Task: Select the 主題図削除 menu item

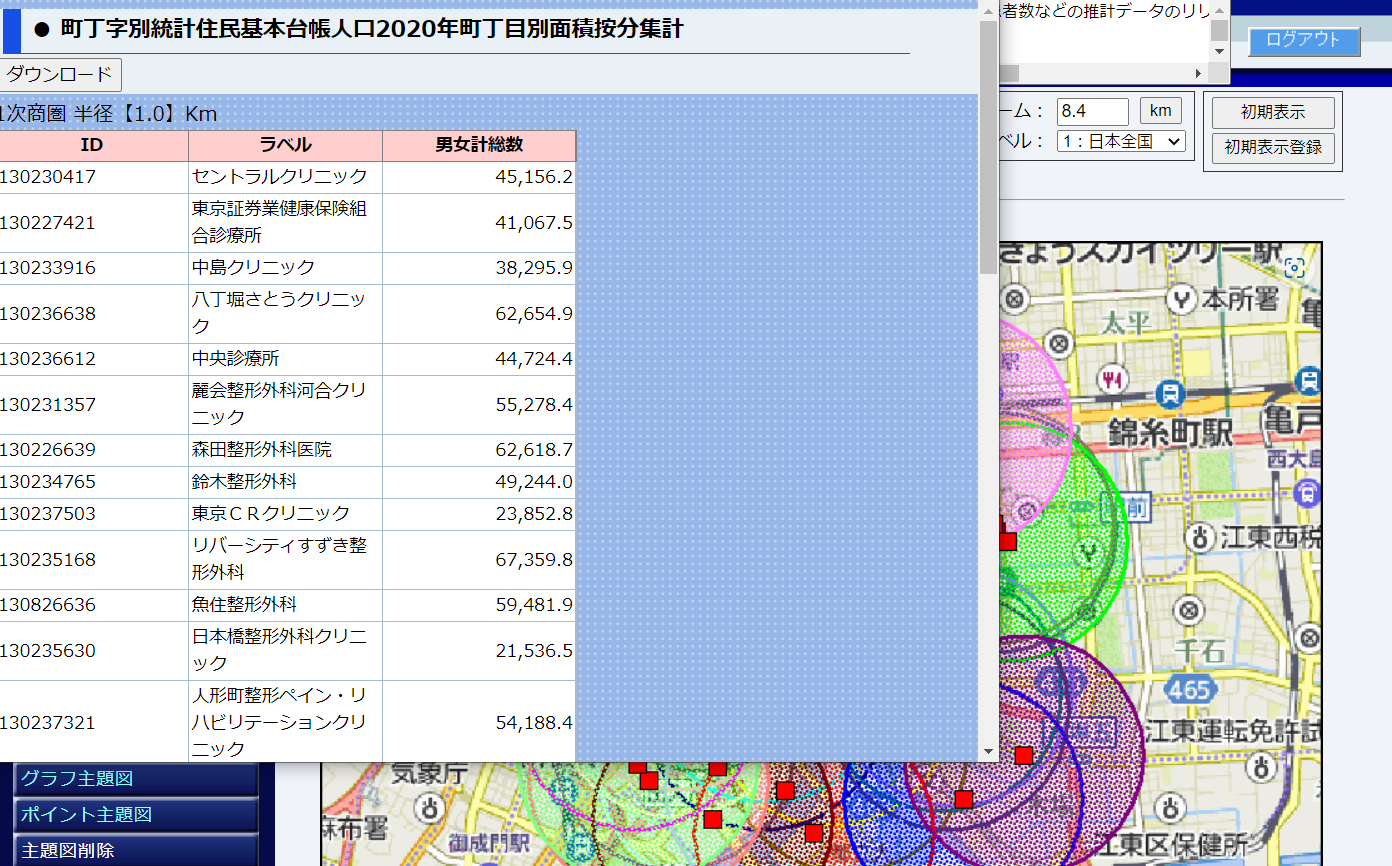Action: [136, 851]
